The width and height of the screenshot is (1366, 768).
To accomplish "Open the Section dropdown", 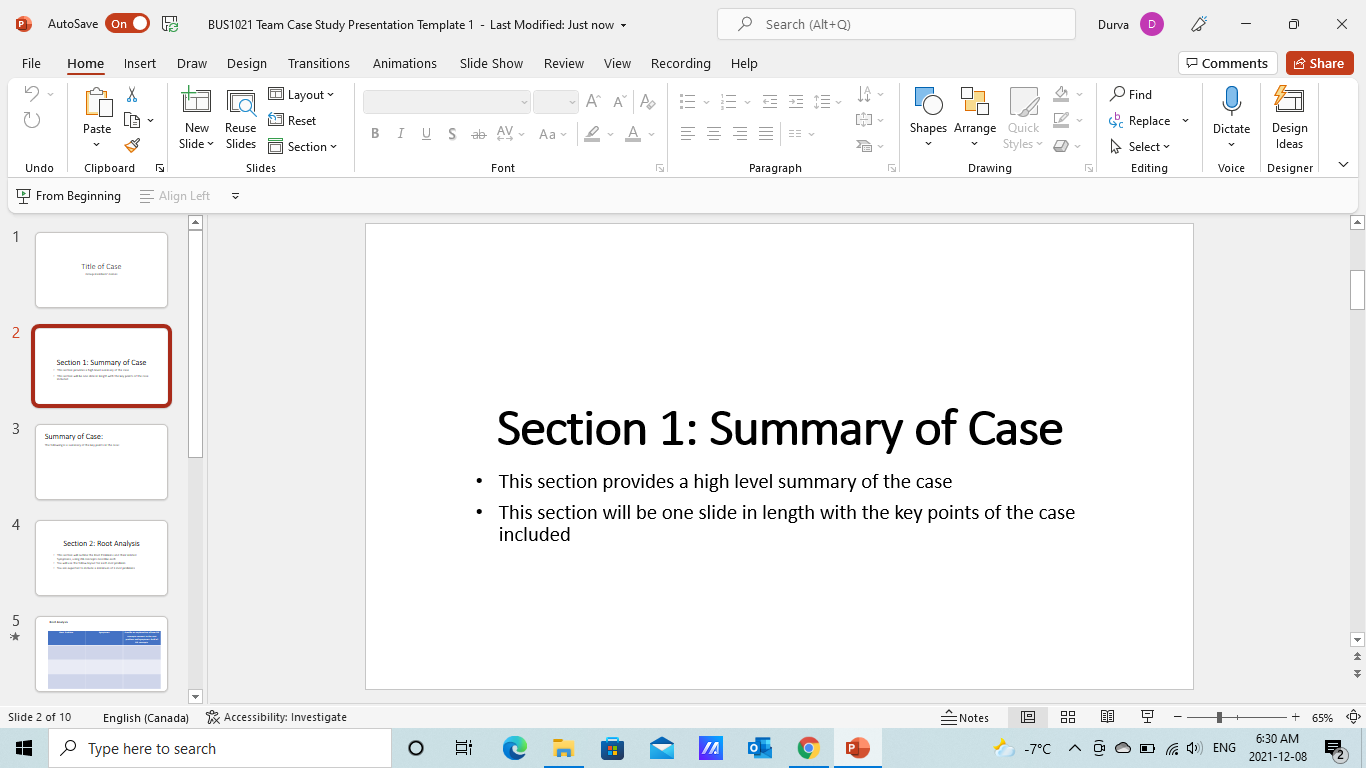I will pos(303,146).
